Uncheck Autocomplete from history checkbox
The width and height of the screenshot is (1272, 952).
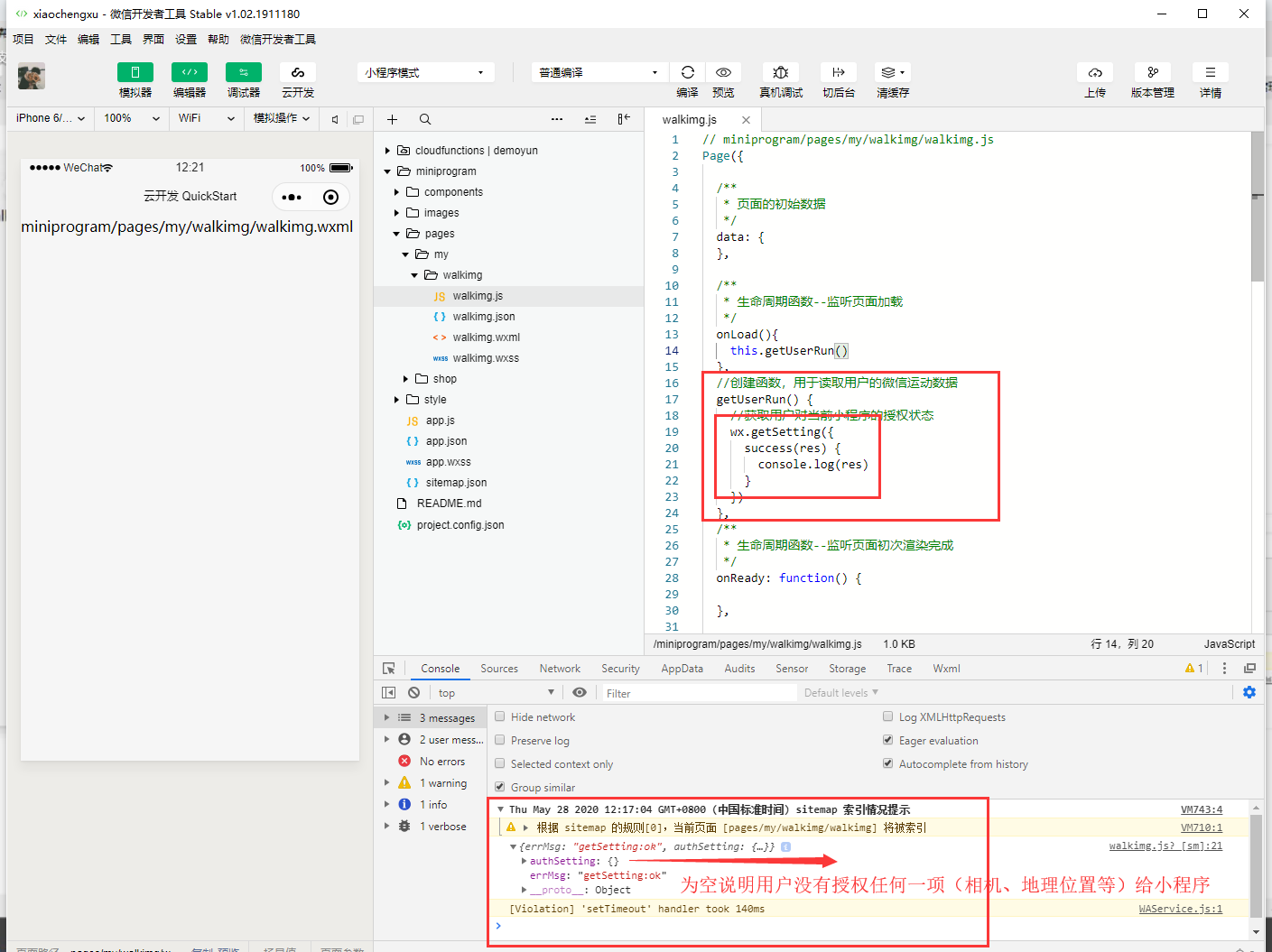point(888,763)
